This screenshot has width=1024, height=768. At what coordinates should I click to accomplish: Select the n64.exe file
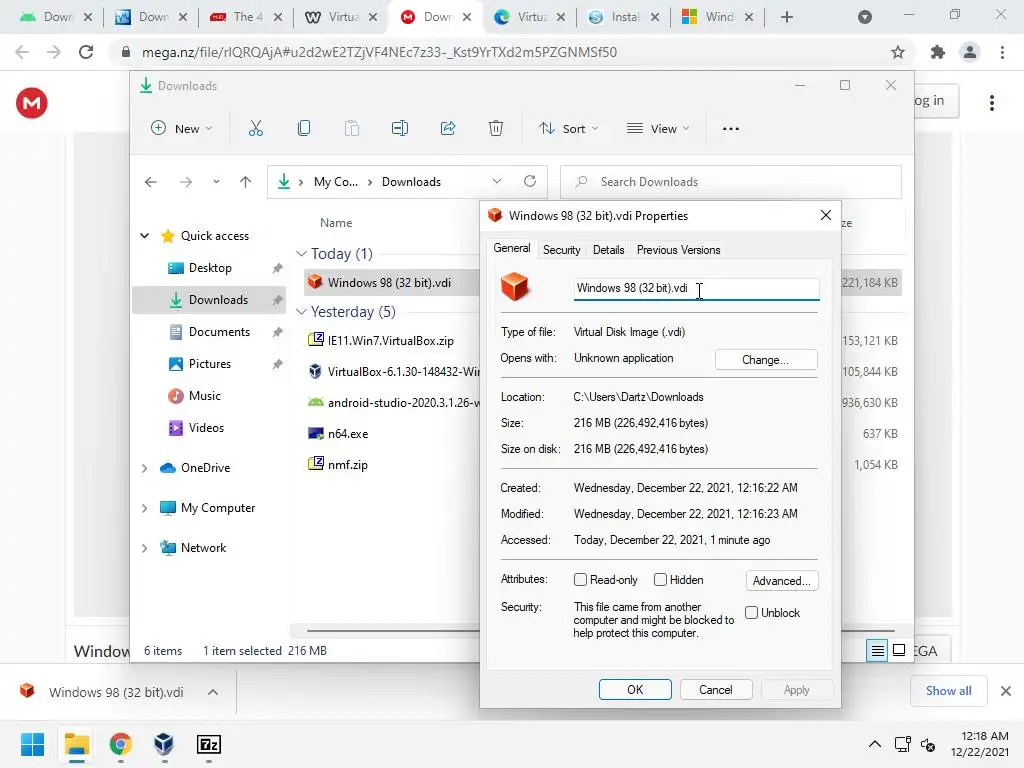348,434
